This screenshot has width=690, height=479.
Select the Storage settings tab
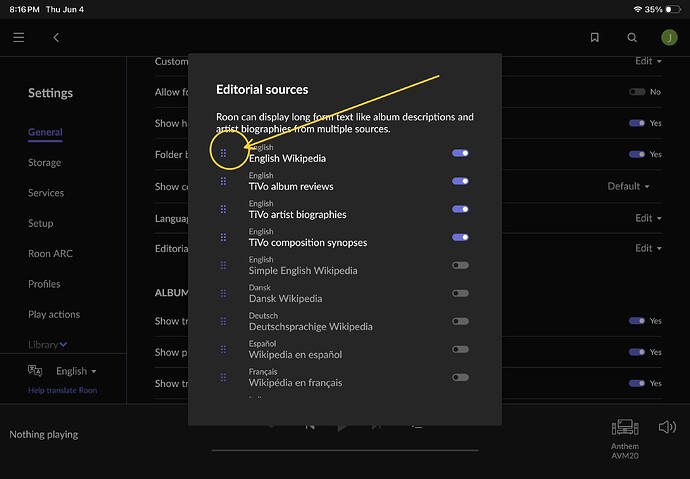pyautogui.click(x=44, y=162)
